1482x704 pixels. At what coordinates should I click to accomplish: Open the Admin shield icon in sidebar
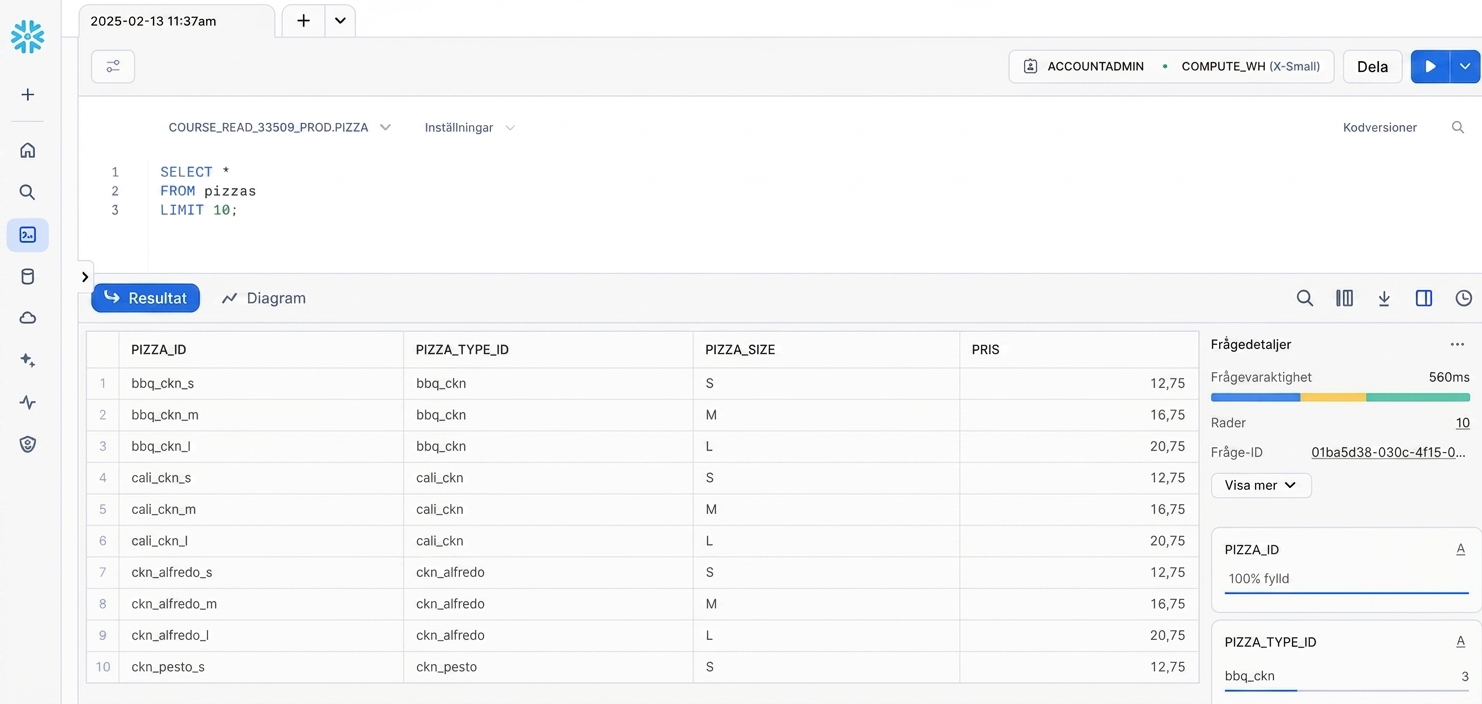point(28,444)
